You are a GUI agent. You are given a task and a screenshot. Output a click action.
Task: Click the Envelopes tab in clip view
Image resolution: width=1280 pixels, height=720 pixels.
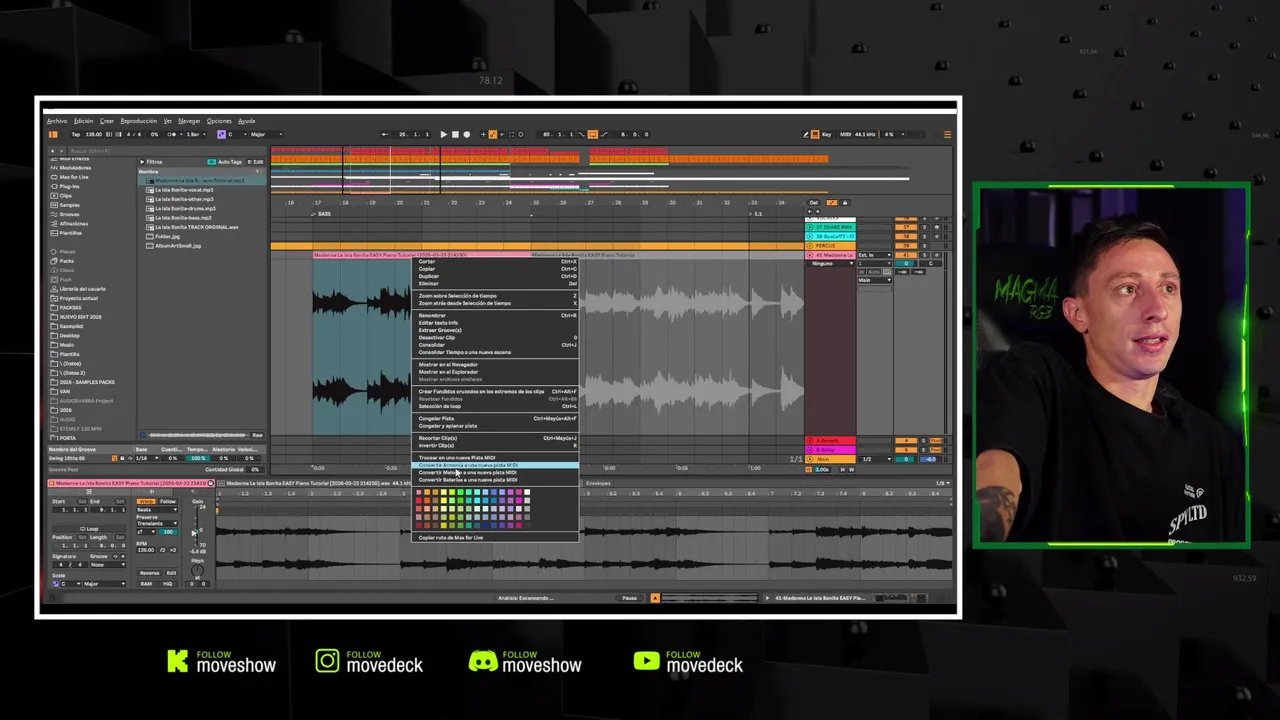tap(598, 483)
